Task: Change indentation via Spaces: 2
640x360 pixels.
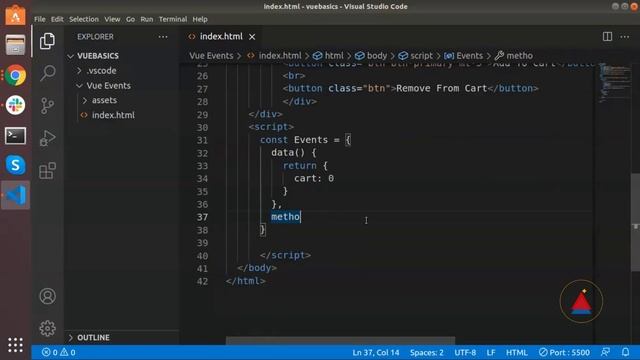Action: (x=427, y=352)
